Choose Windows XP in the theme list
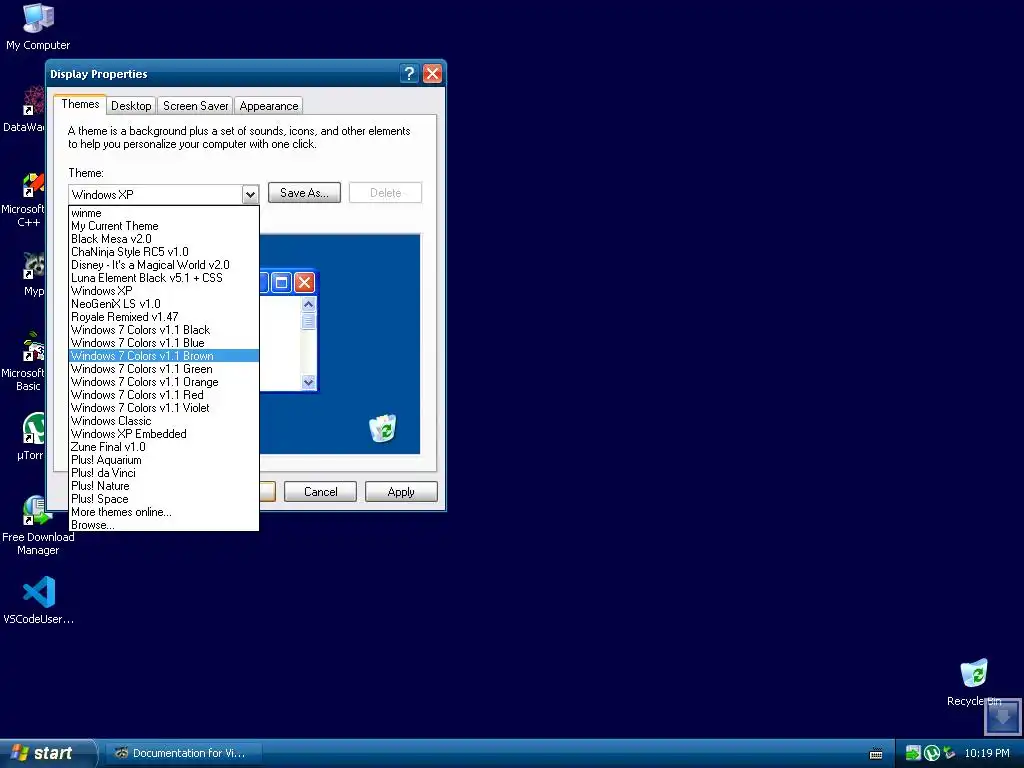The height and width of the screenshot is (768, 1024). (x=164, y=291)
